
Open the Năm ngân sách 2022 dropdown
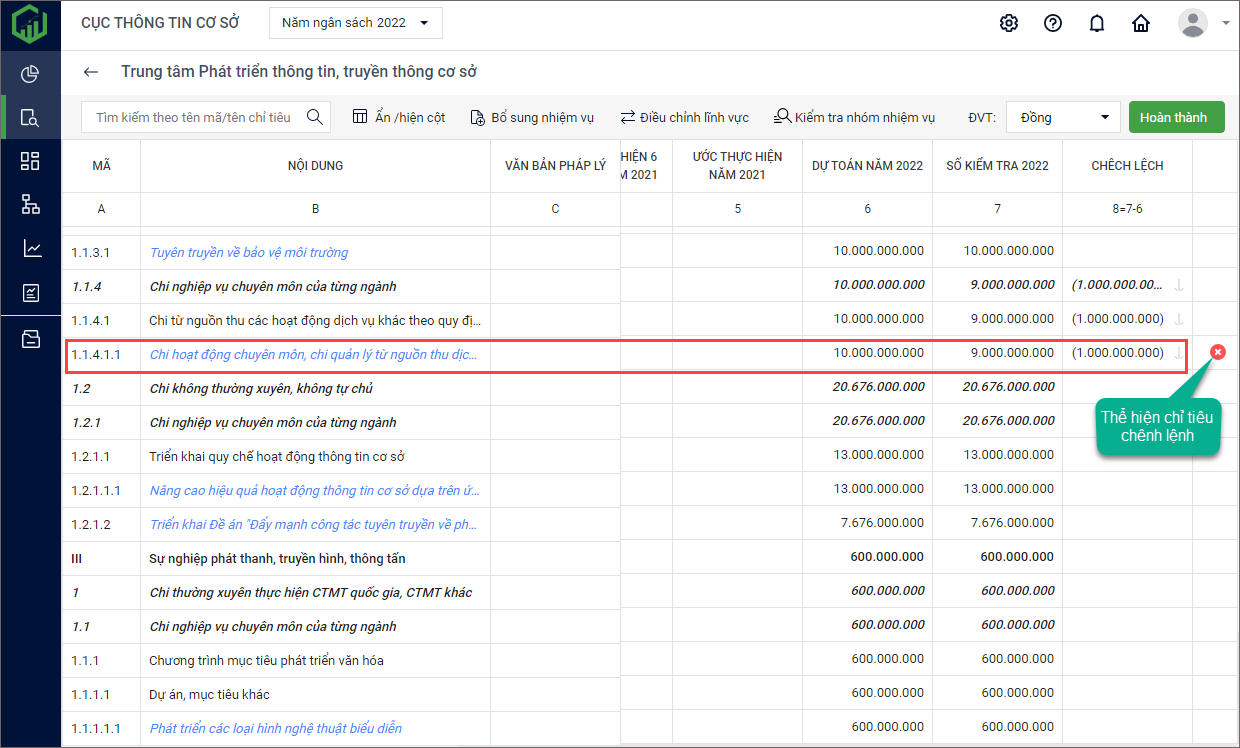point(355,23)
